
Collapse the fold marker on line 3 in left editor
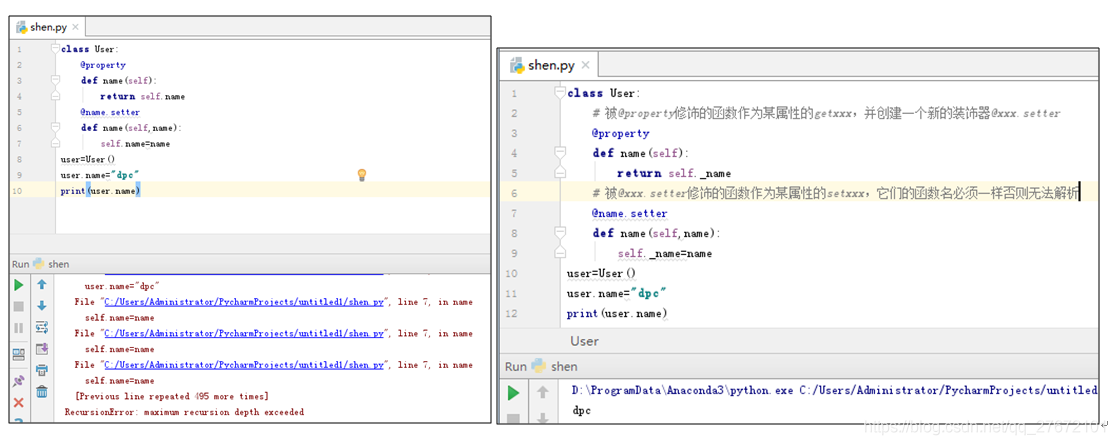click(57, 81)
